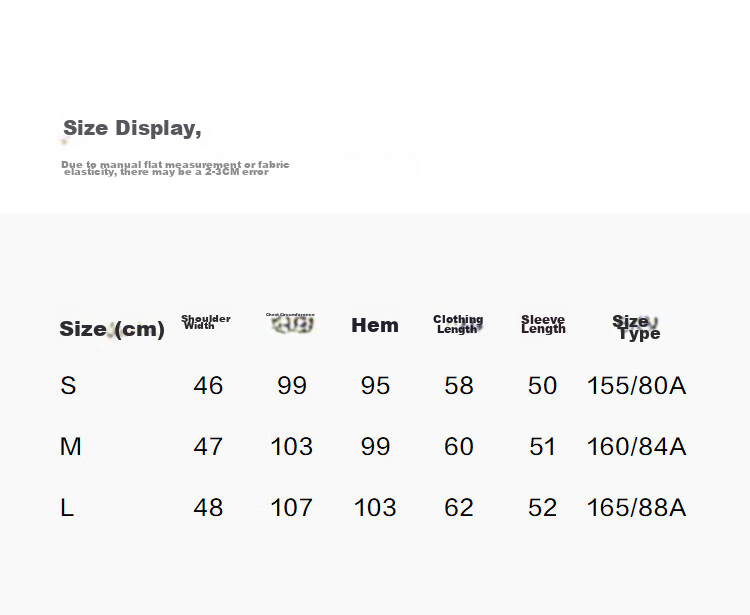This screenshot has height=615, width=750.
Task: Click the Size Display heading
Action: (132, 128)
